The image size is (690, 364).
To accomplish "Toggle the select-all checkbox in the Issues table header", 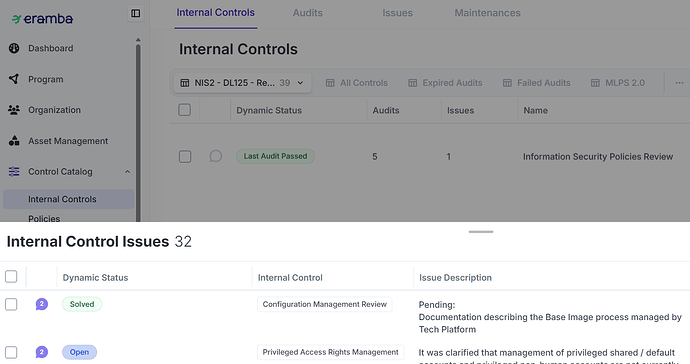I will (11, 277).
